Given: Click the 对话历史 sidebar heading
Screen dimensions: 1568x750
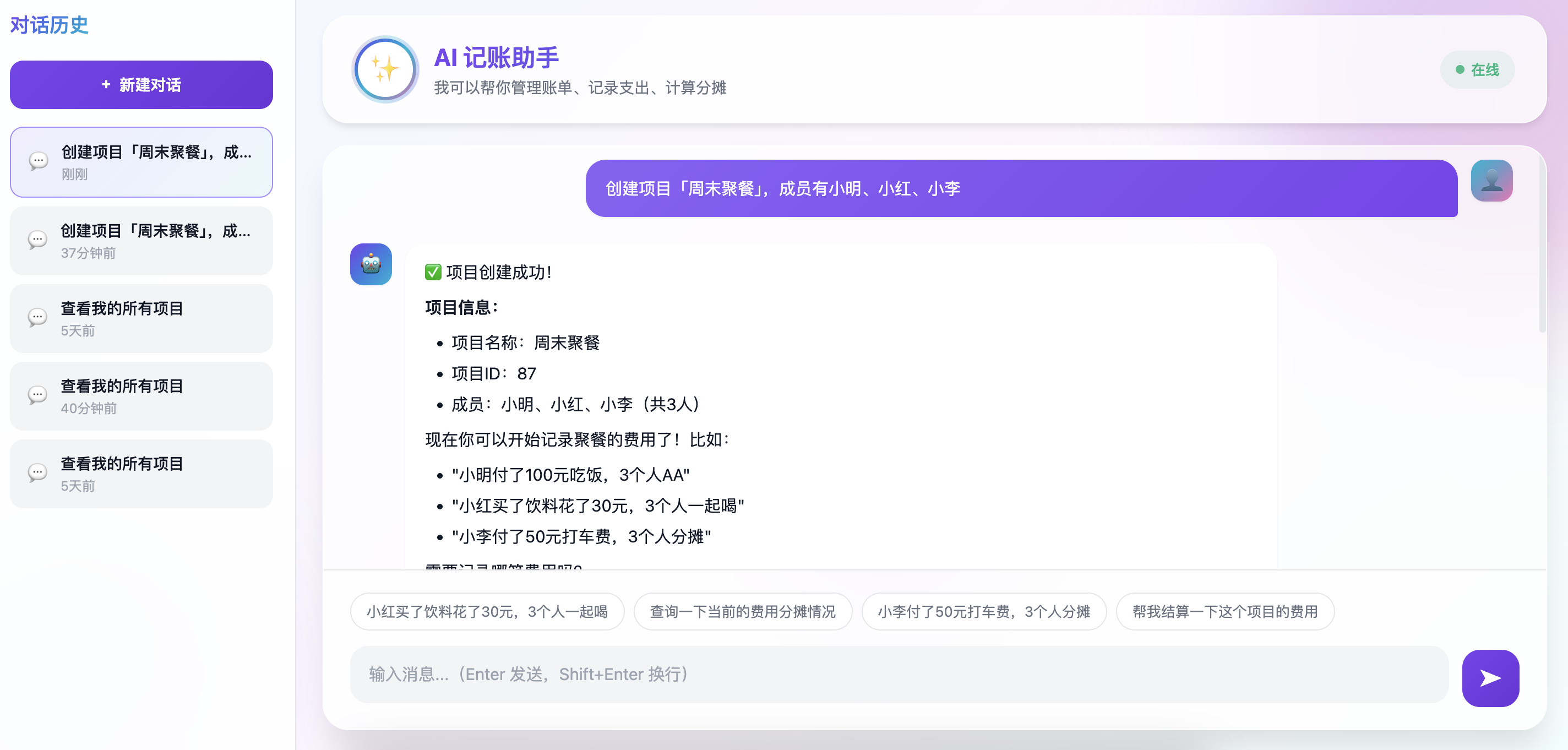Looking at the screenshot, I should pos(50,25).
